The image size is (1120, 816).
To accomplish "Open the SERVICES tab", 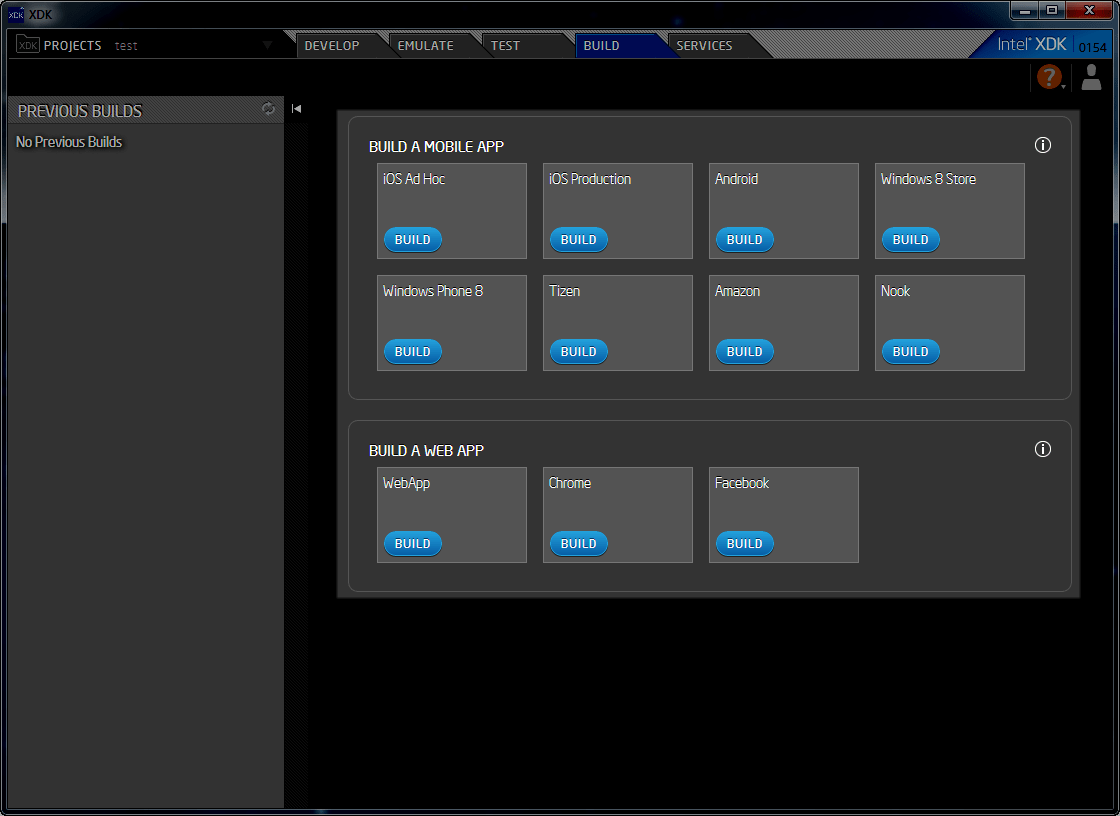I will point(704,45).
